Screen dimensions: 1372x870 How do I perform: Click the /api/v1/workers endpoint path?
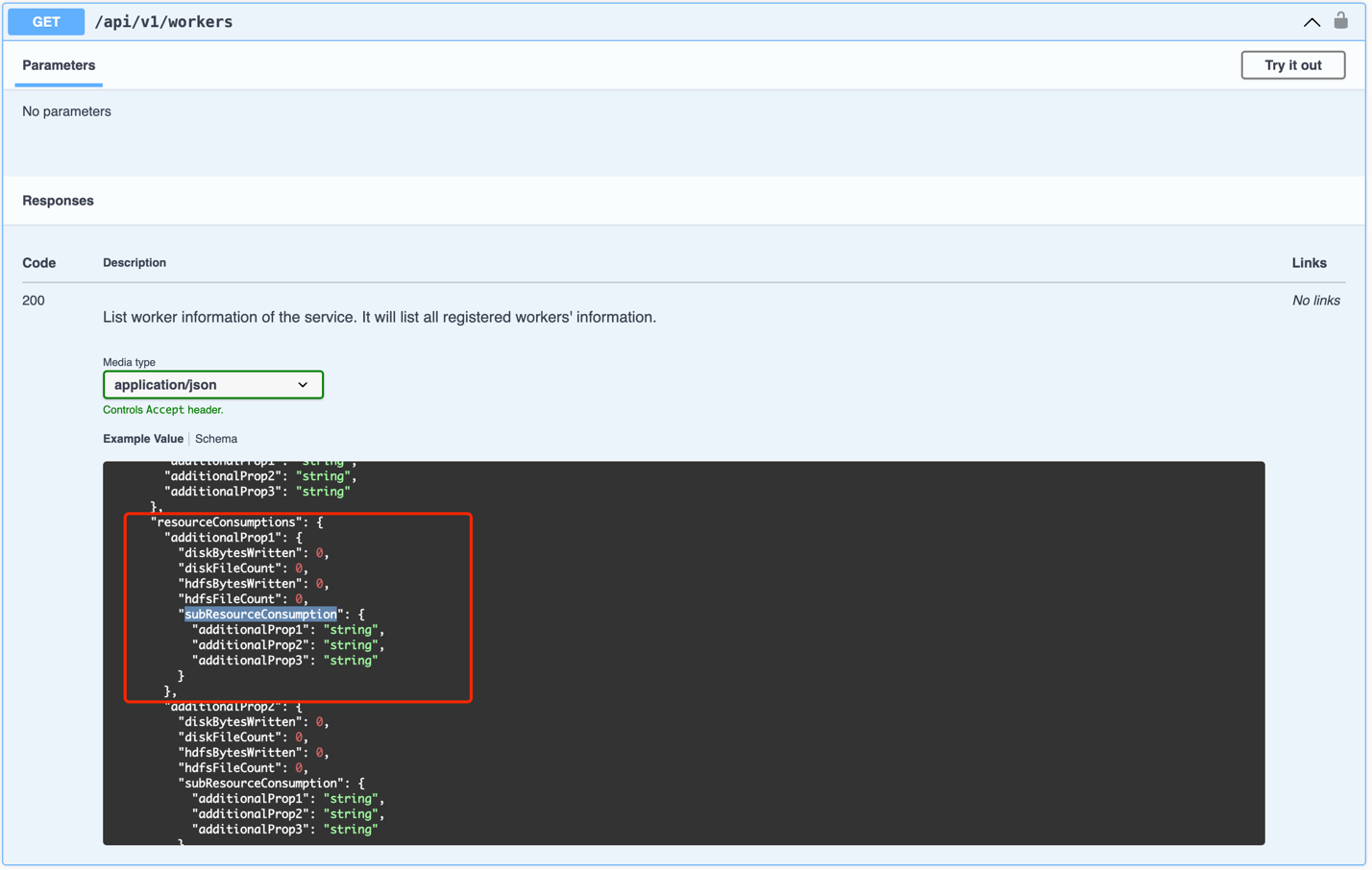[x=163, y=22]
